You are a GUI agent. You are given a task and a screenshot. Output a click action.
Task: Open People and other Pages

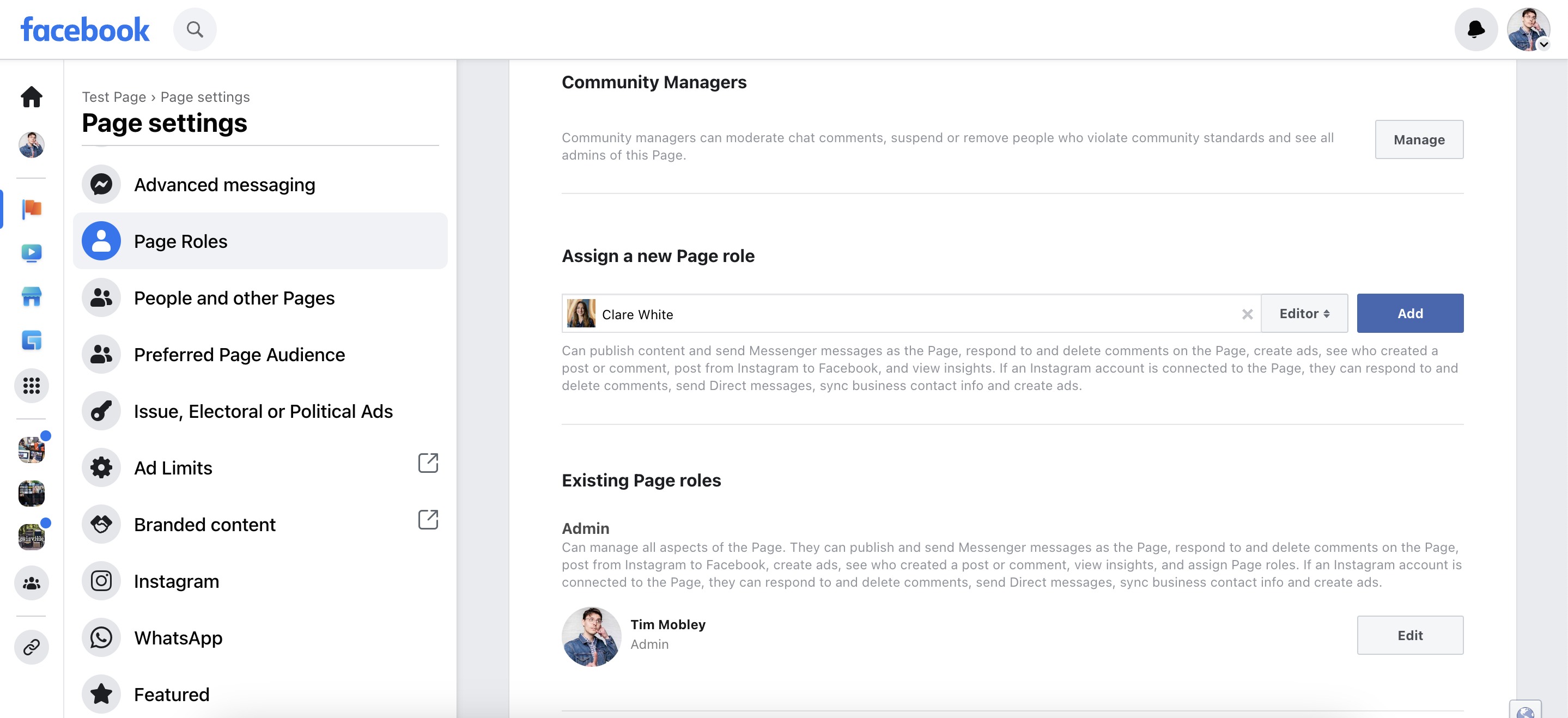pos(260,297)
